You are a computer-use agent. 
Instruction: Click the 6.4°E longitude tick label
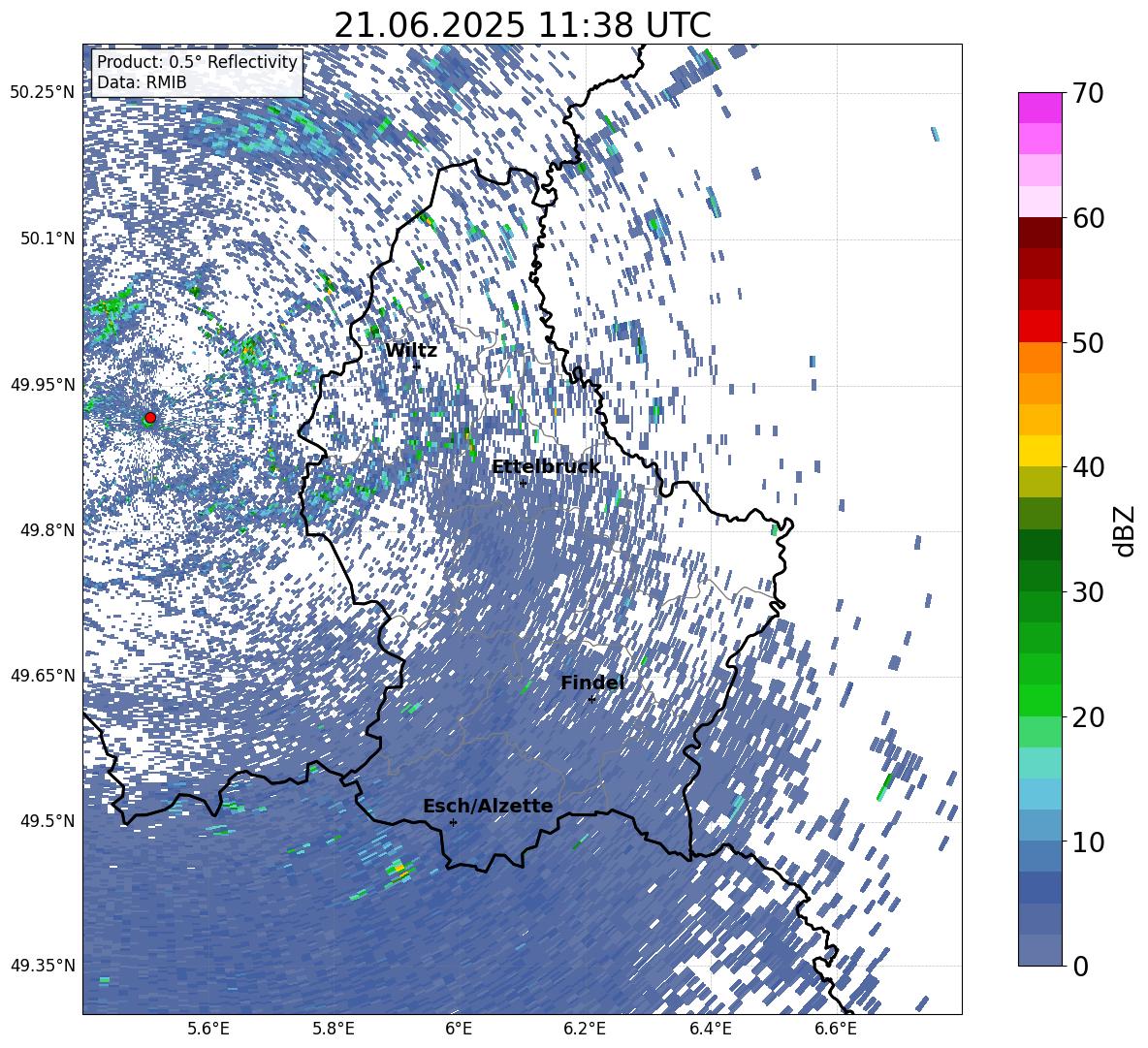click(x=711, y=1030)
